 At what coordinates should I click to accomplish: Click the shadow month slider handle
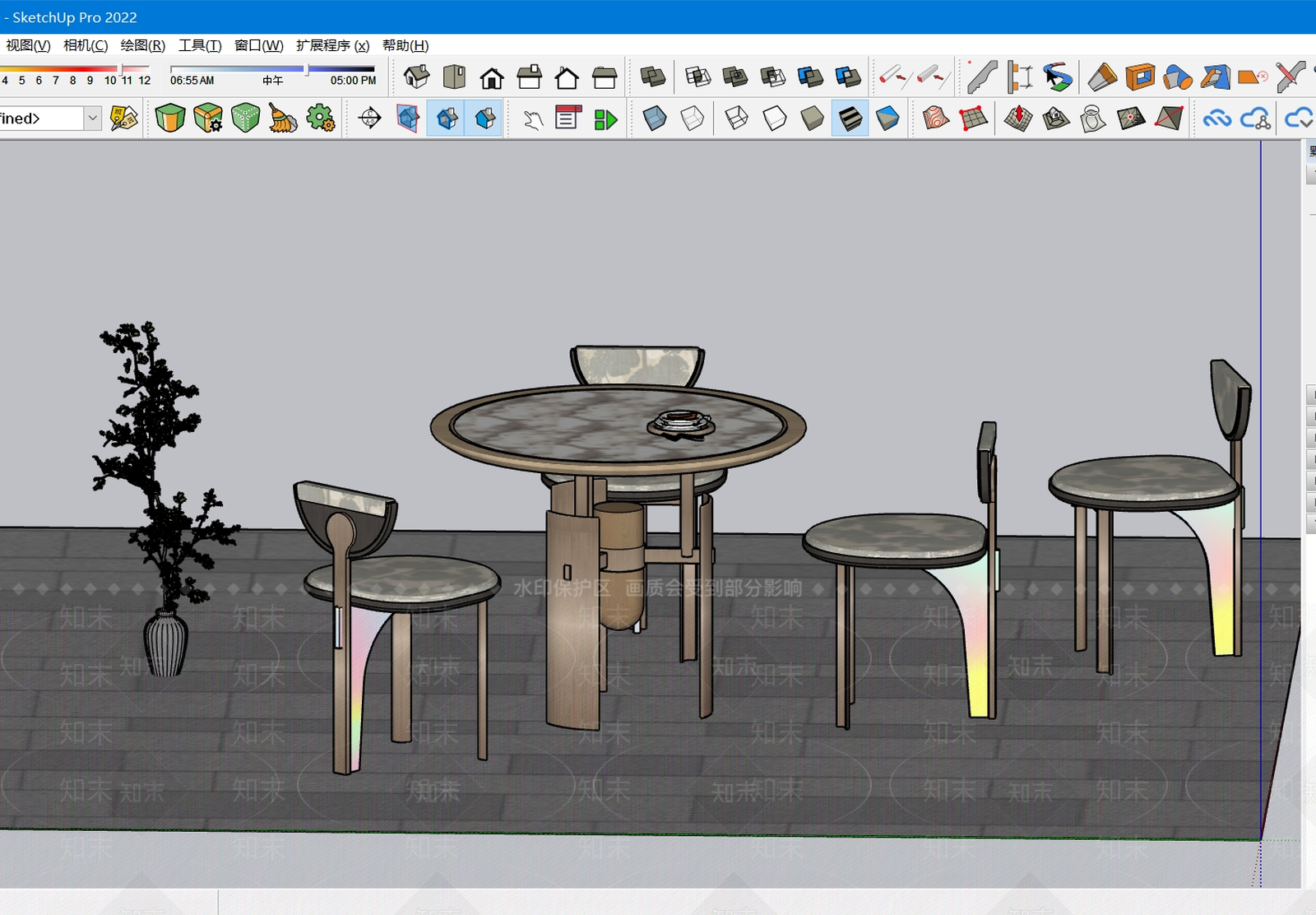[x=122, y=69]
